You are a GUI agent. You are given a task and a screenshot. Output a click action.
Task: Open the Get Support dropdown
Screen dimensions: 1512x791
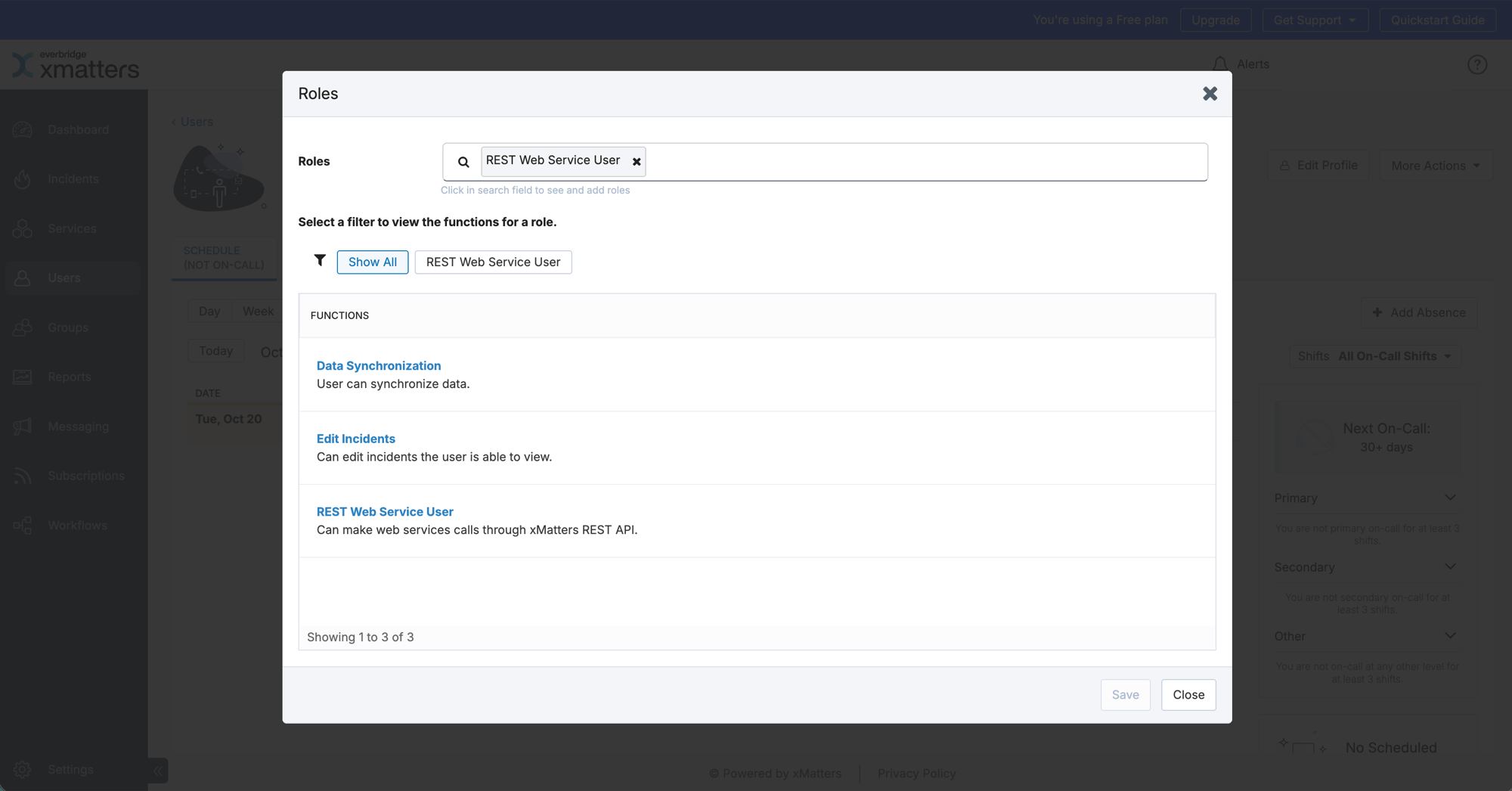click(1315, 20)
